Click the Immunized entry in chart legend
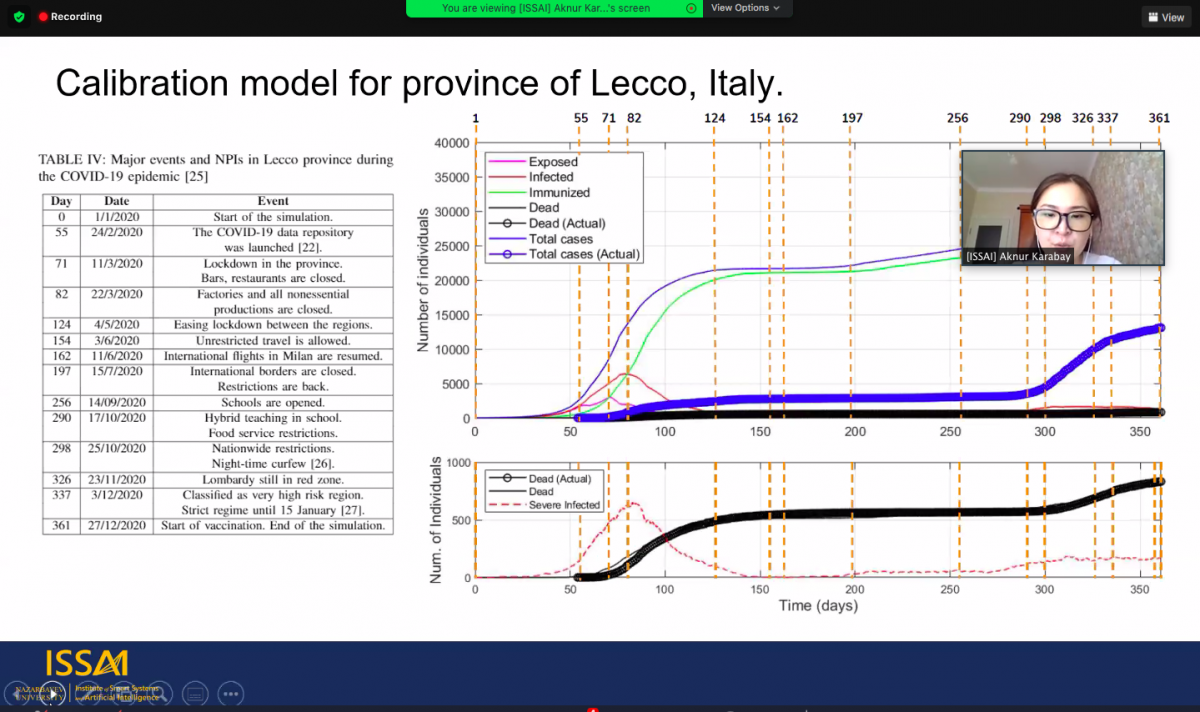 click(559, 192)
